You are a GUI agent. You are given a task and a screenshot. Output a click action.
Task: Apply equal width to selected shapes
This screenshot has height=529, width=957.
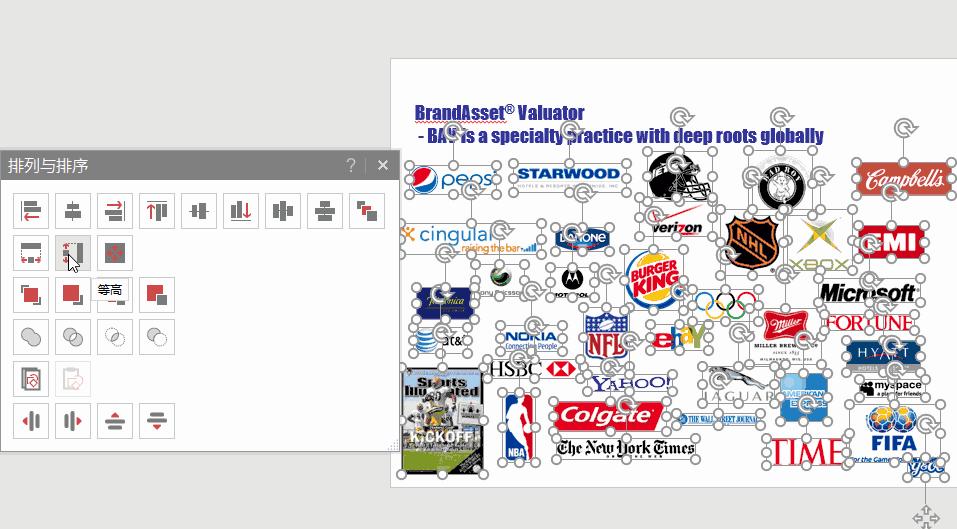[x=31, y=253]
